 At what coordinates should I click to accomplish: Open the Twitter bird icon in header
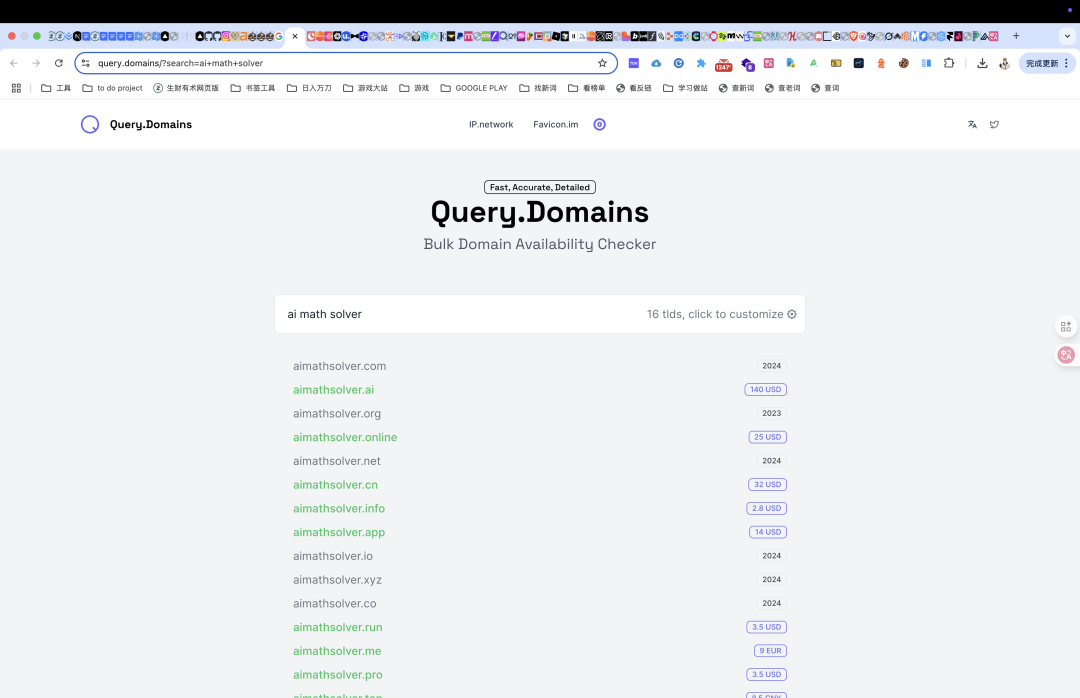994,125
